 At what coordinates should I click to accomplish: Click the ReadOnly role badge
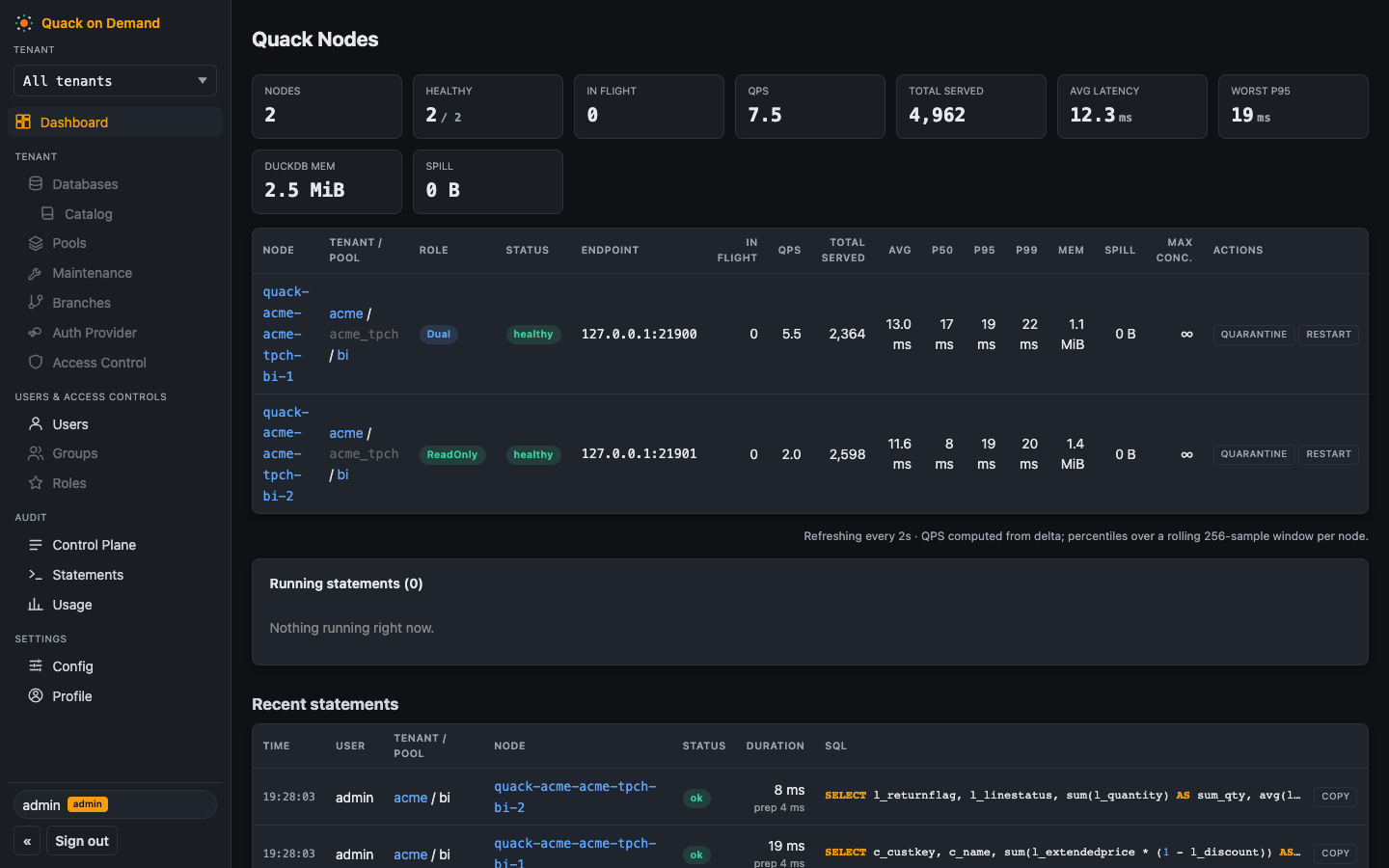[x=451, y=454]
